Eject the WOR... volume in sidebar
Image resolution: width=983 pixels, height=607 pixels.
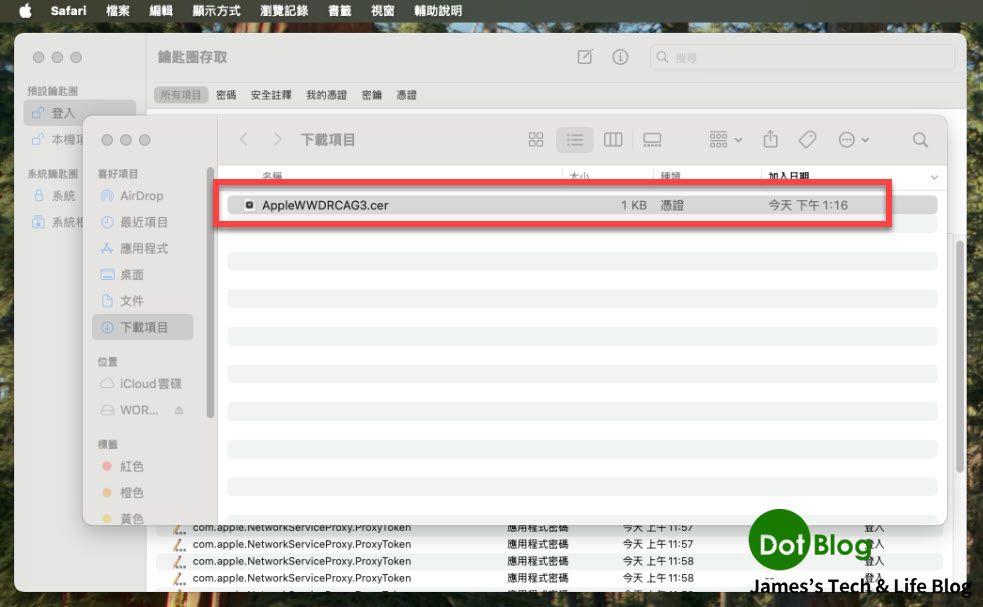point(179,410)
